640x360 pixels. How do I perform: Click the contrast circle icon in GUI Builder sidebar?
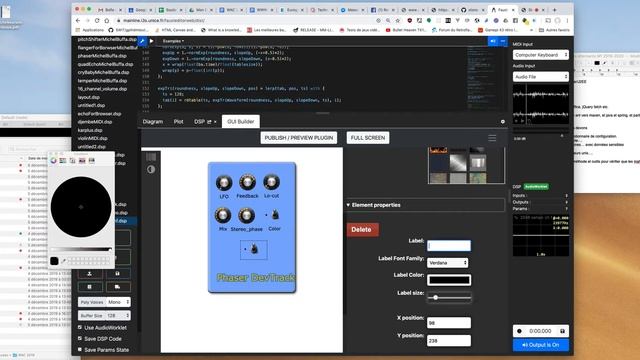pyautogui.click(x=151, y=169)
